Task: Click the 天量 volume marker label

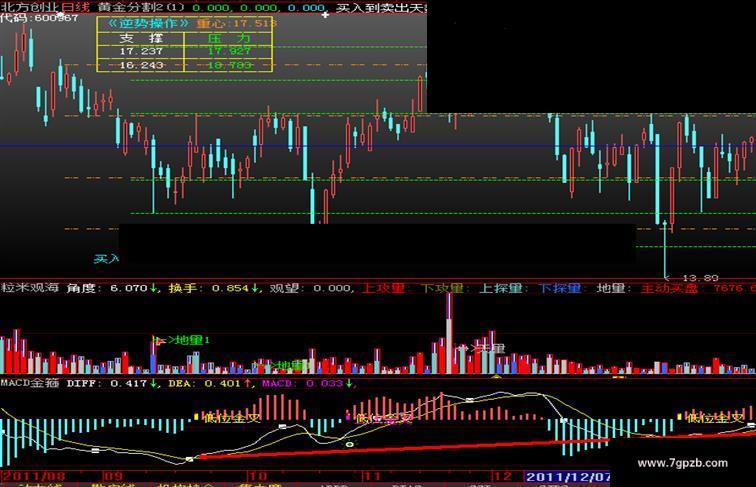Action: pyautogui.click(x=490, y=348)
